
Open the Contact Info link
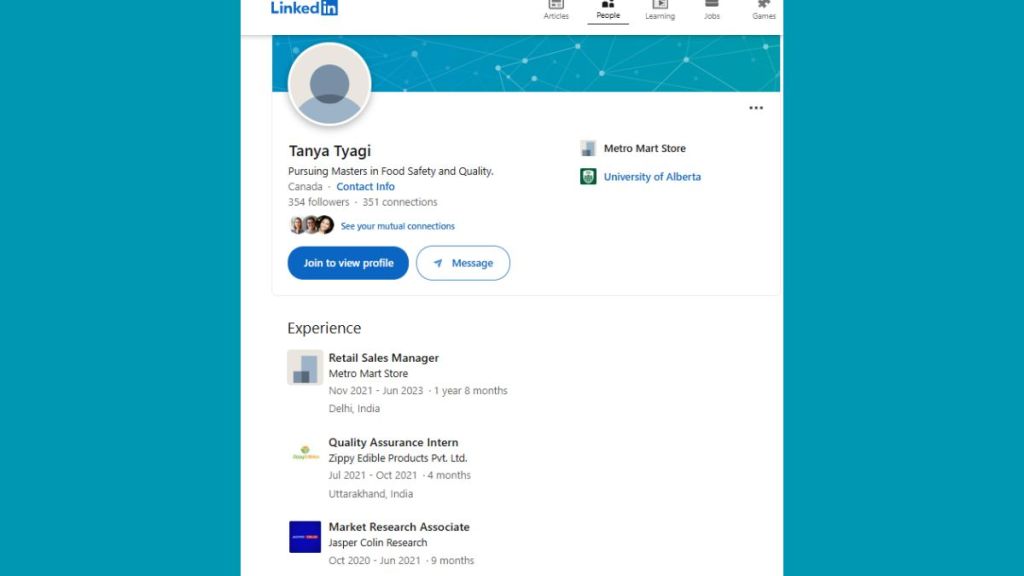point(365,187)
